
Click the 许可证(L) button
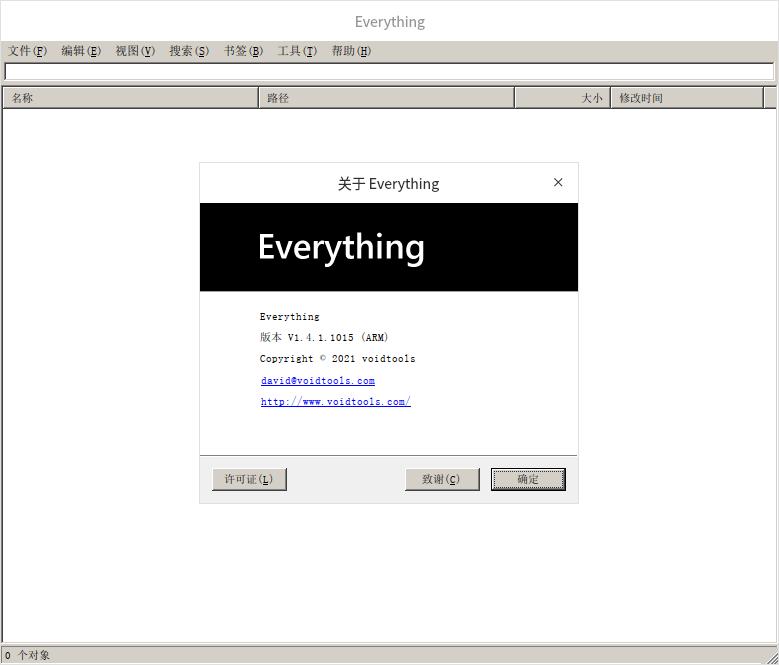click(x=249, y=479)
